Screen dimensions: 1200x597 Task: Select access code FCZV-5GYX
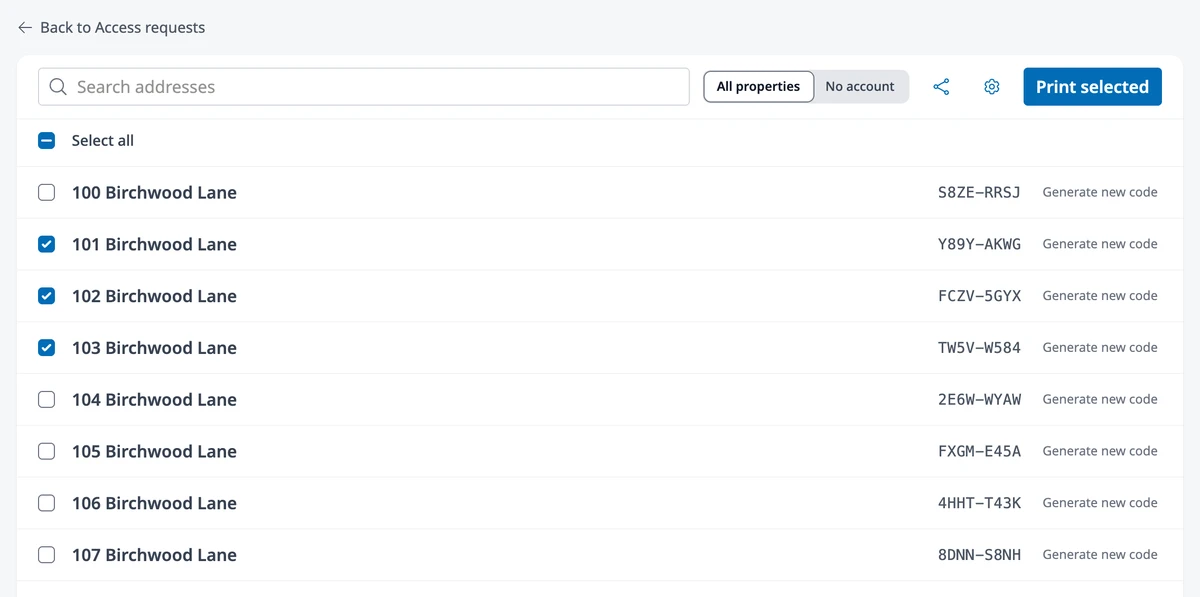(x=979, y=296)
